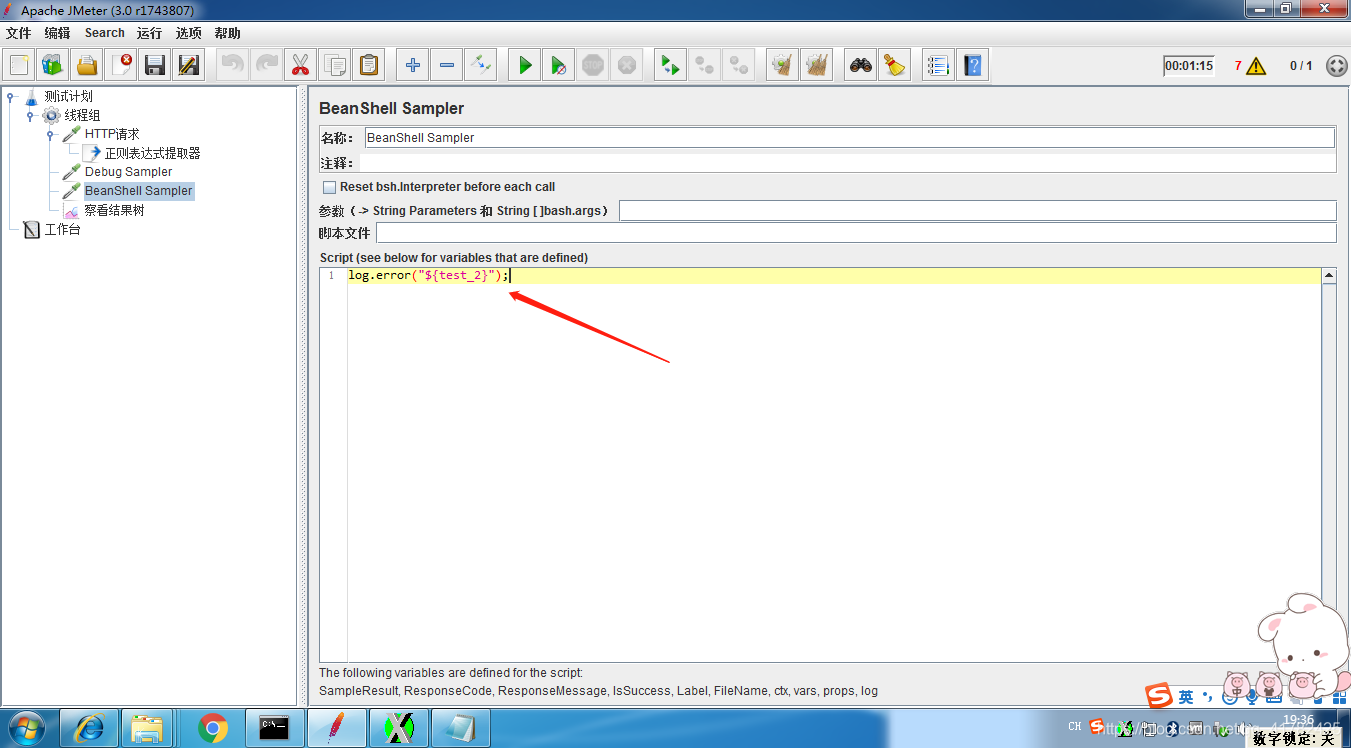Redo the action in the toolbar
The image size is (1351, 748).
pyautogui.click(x=267, y=66)
